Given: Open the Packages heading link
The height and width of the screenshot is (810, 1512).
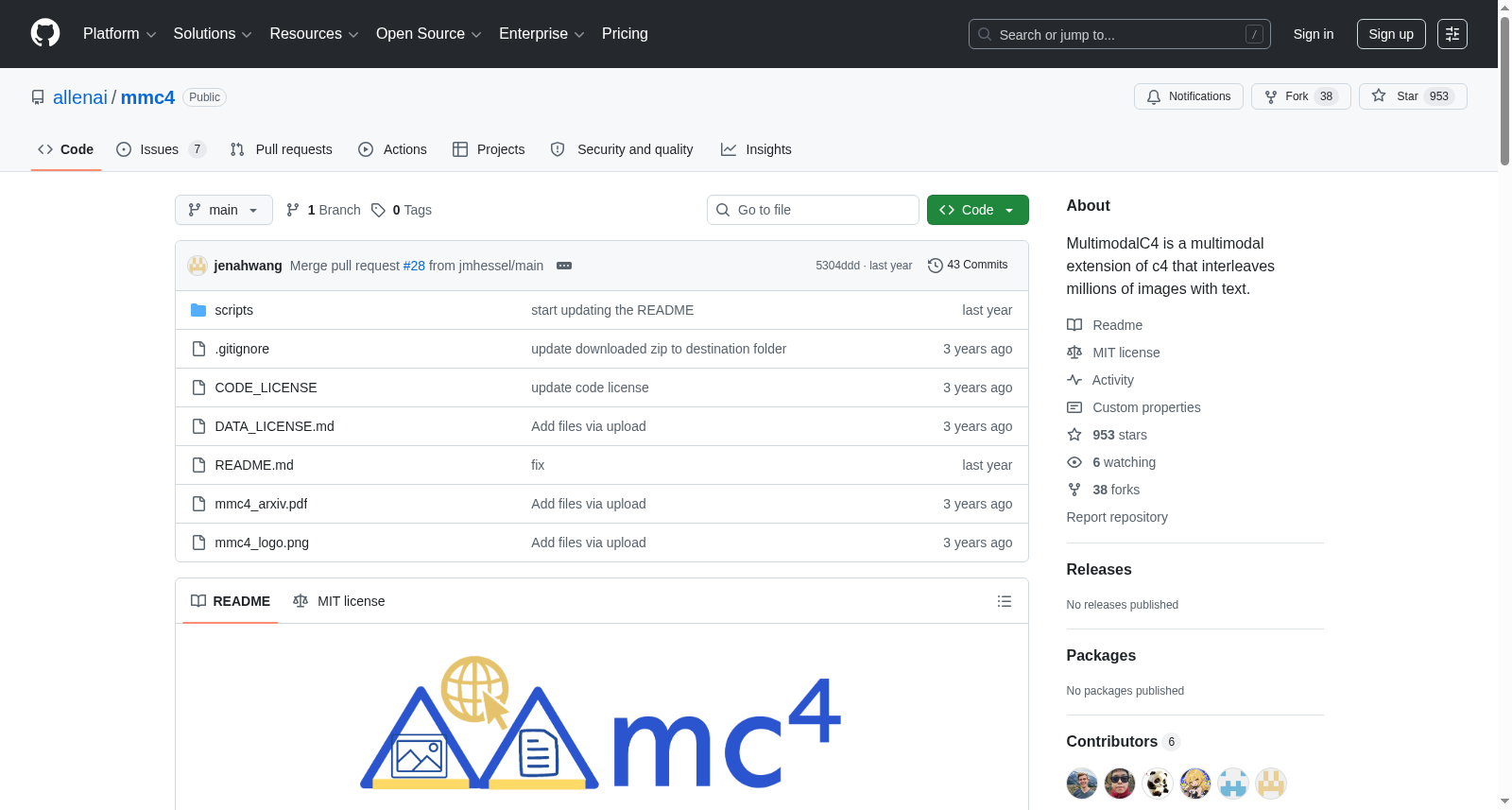Looking at the screenshot, I should point(1101,655).
